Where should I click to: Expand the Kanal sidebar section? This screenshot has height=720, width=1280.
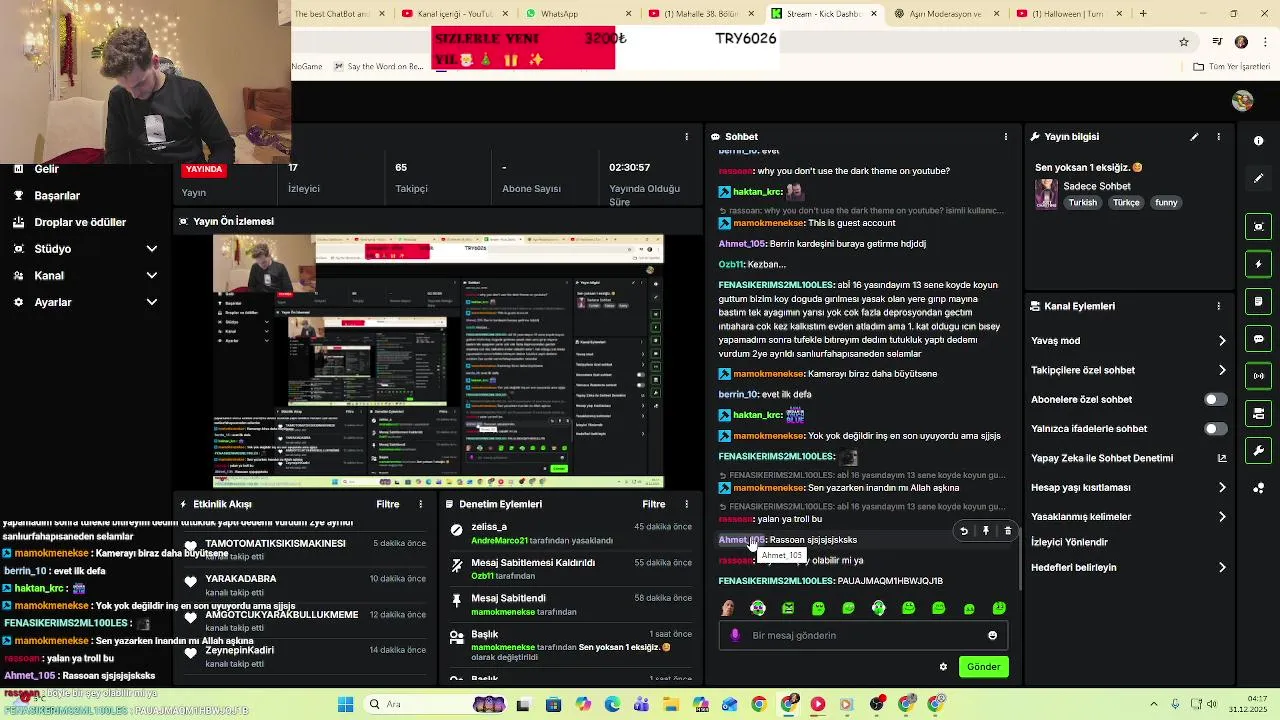pos(152,276)
